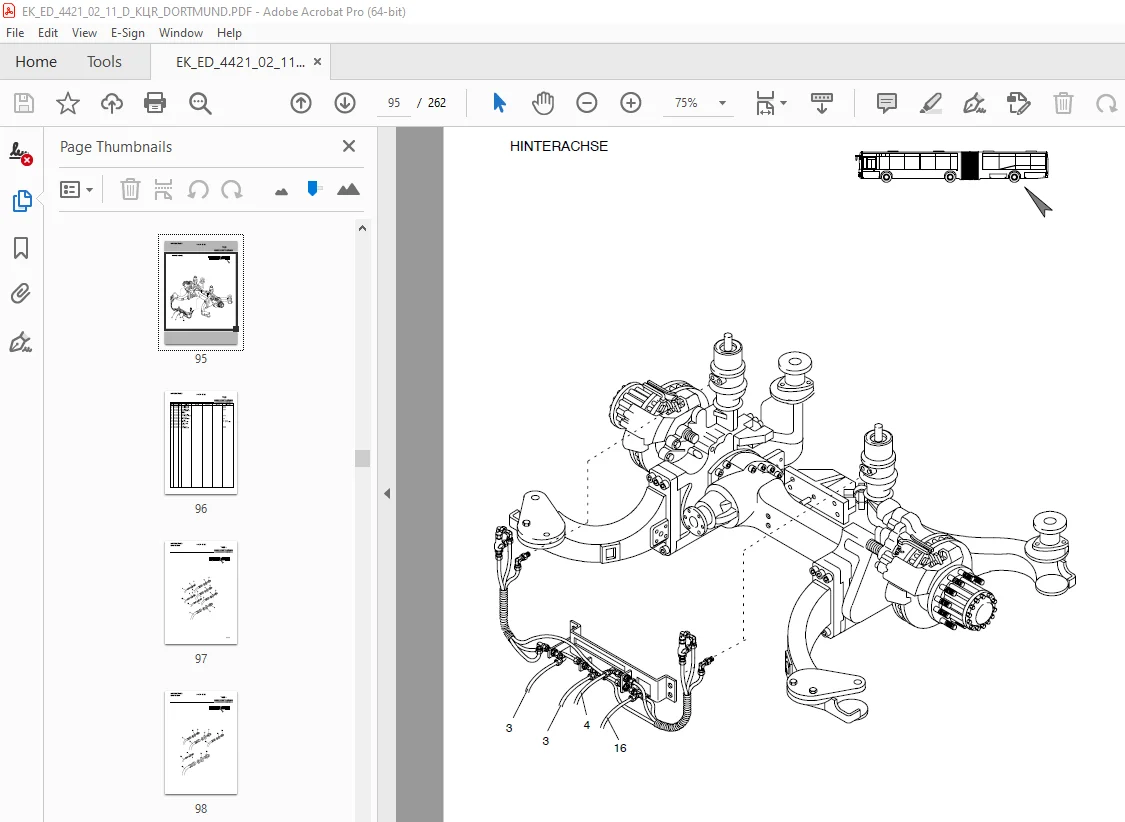Open thumbnails Options dropdown menu
This screenshot has height=822, width=1125.
pyautogui.click(x=76, y=189)
